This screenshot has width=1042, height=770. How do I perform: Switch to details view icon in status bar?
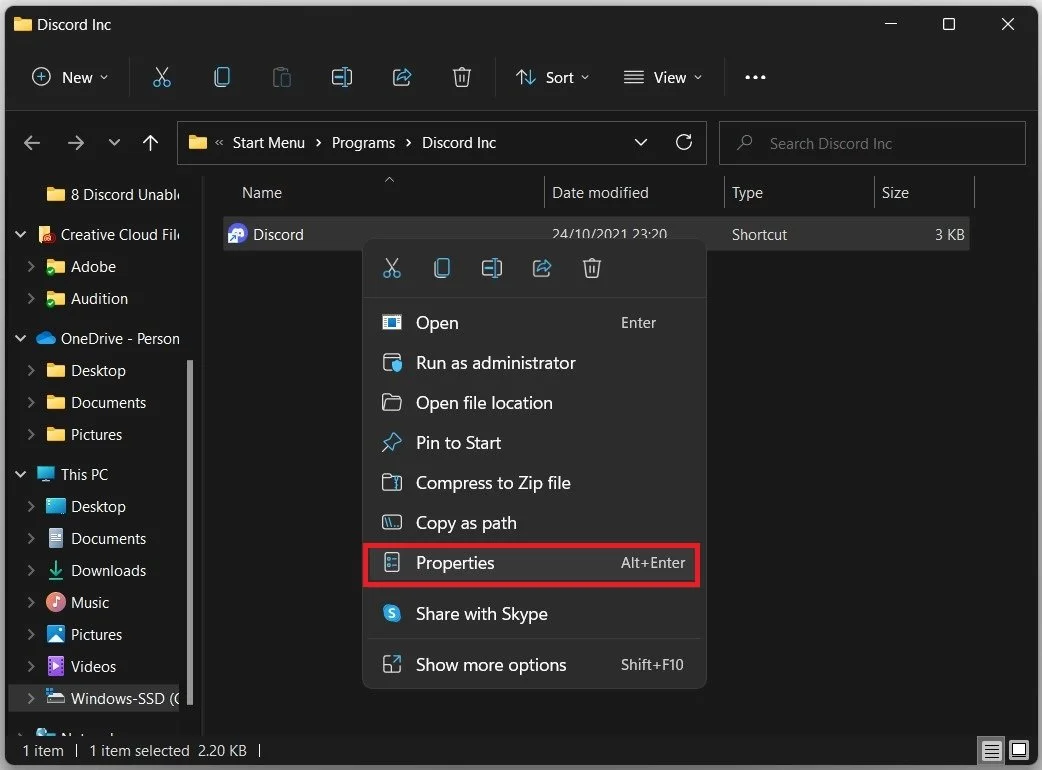(991, 751)
